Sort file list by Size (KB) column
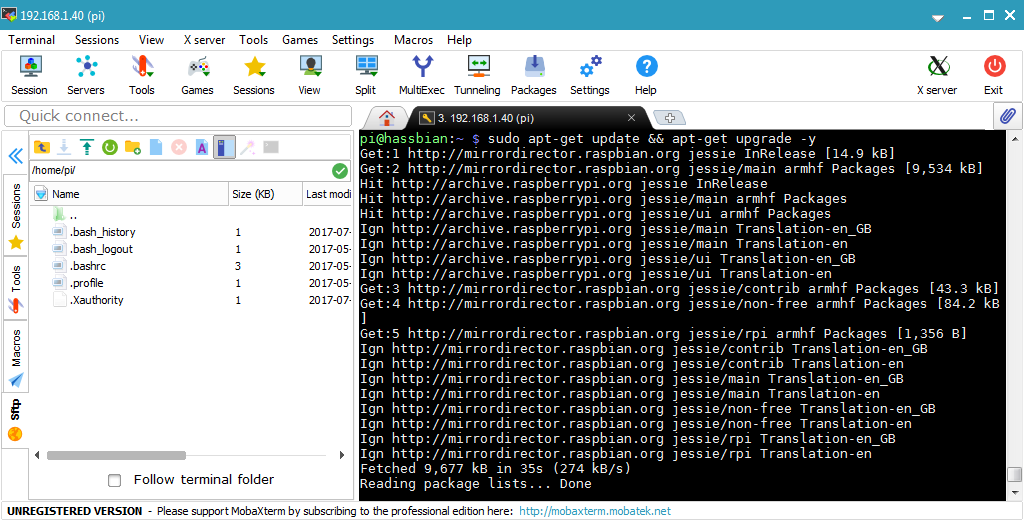The width and height of the screenshot is (1024, 521). pyautogui.click(x=266, y=194)
